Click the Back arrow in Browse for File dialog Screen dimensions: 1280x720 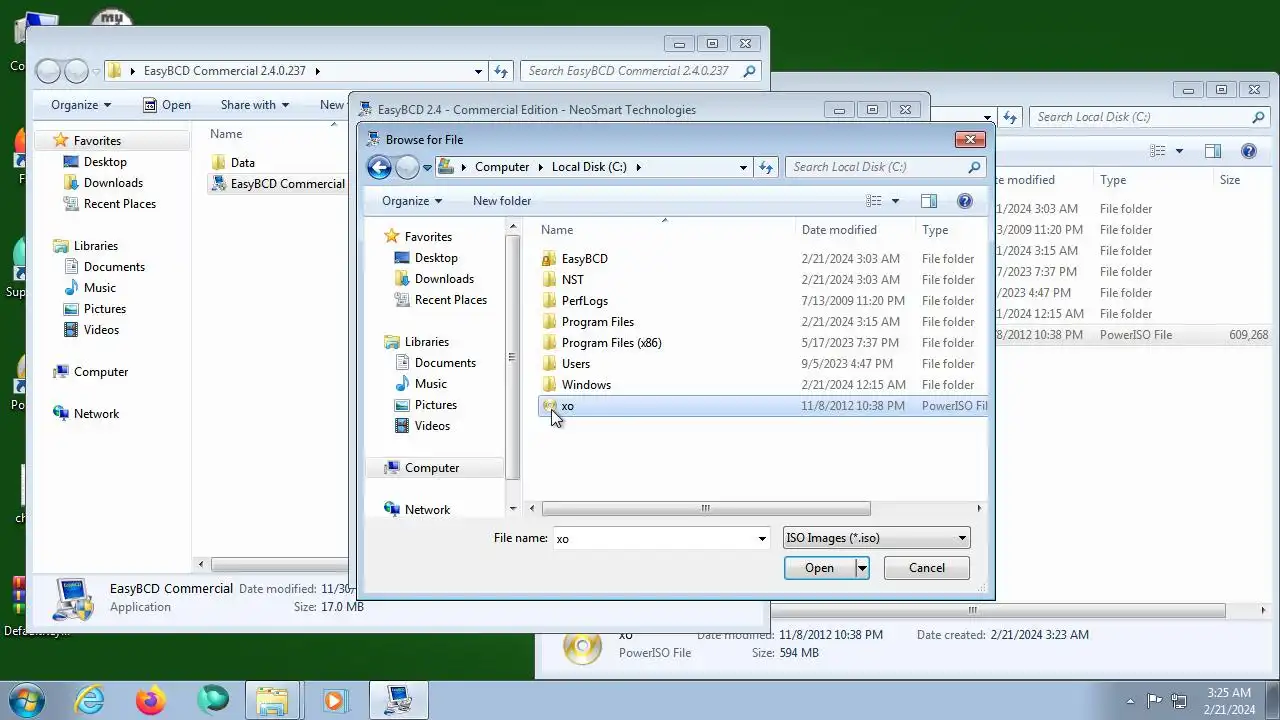pyautogui.click(x=379, y=167)
